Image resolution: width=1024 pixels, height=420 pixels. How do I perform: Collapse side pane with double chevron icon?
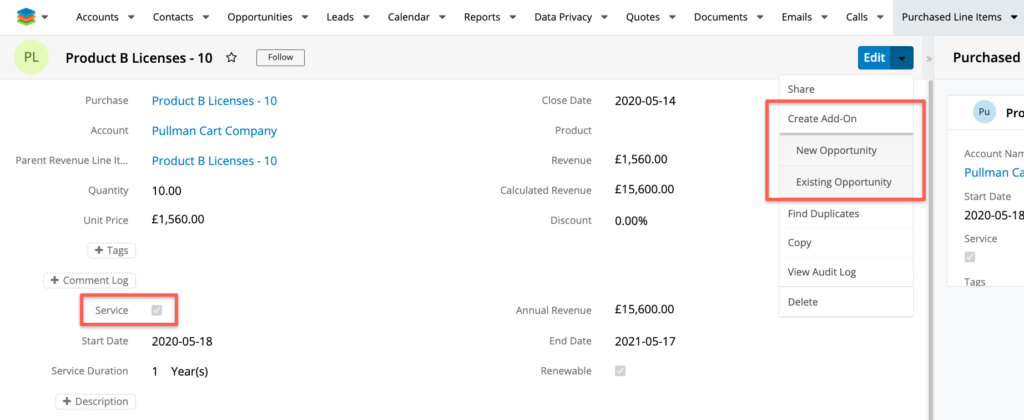click(x=929, y=58)
